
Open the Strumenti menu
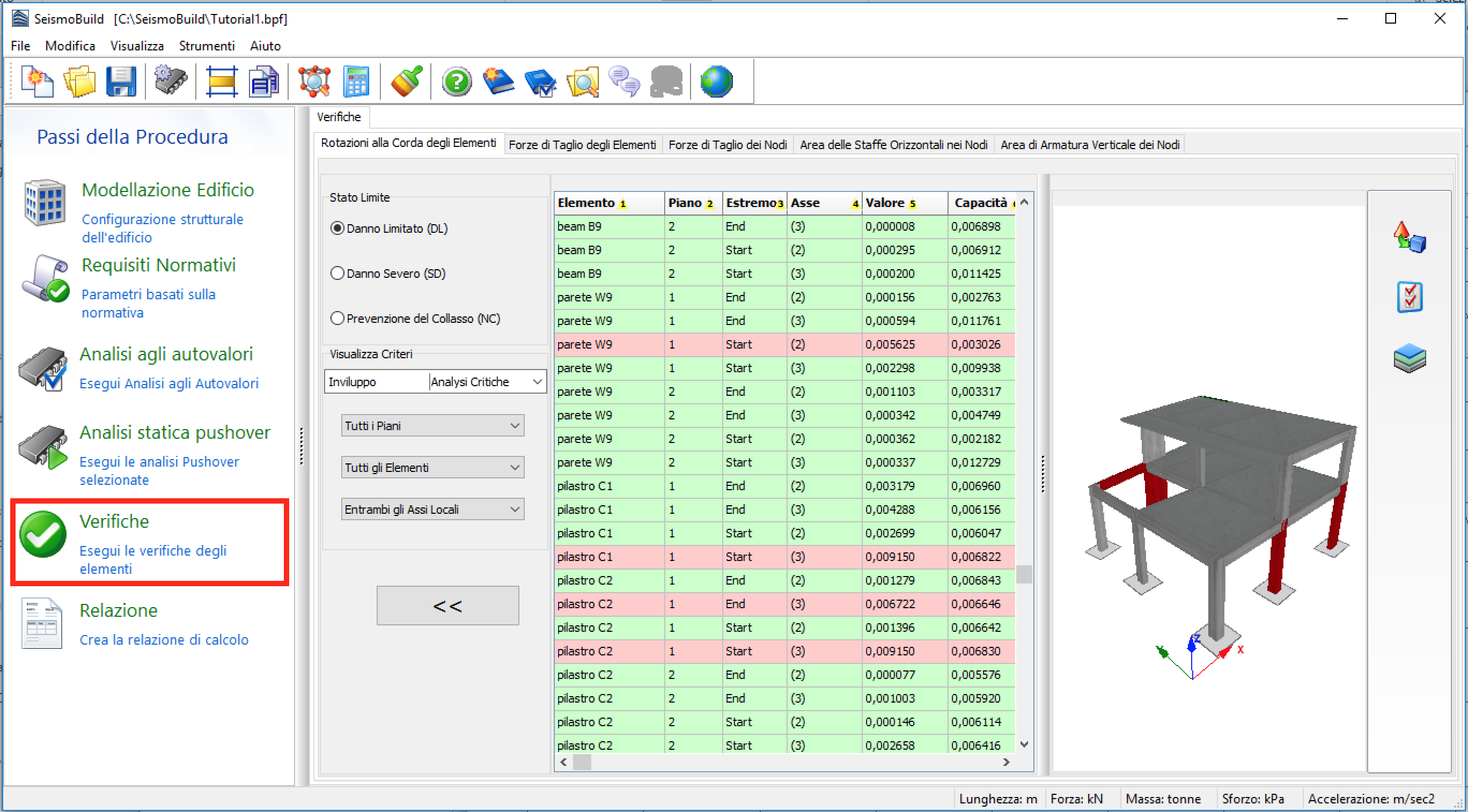coord(206,46)
